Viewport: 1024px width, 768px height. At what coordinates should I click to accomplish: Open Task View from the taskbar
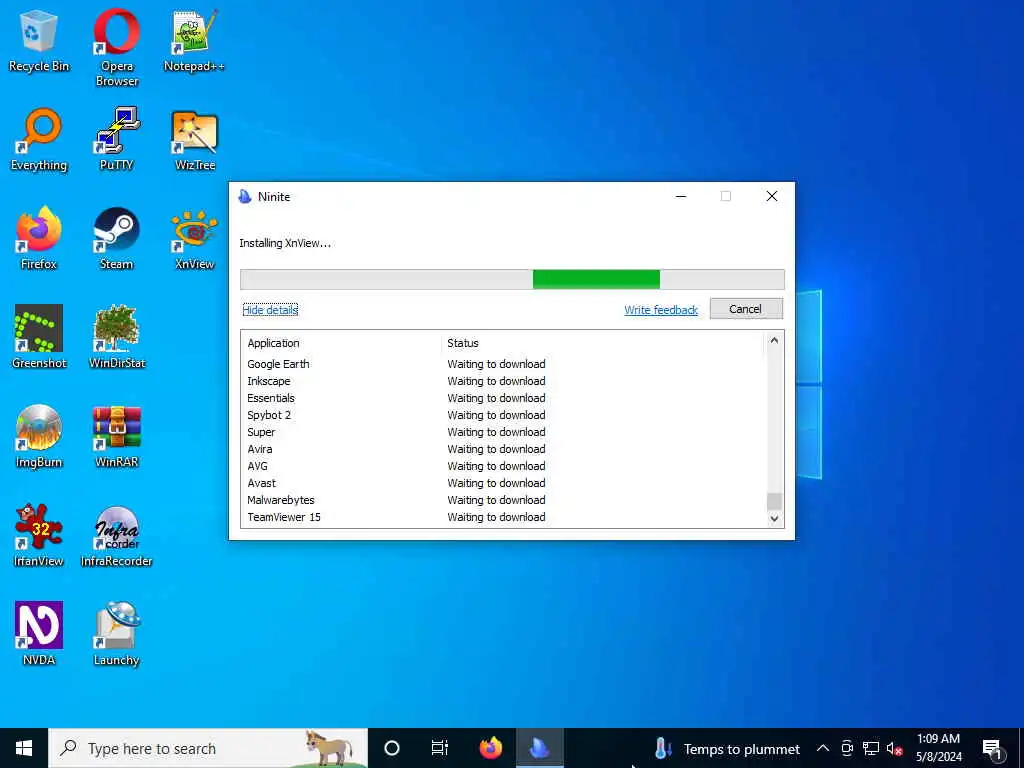(440, 748)
